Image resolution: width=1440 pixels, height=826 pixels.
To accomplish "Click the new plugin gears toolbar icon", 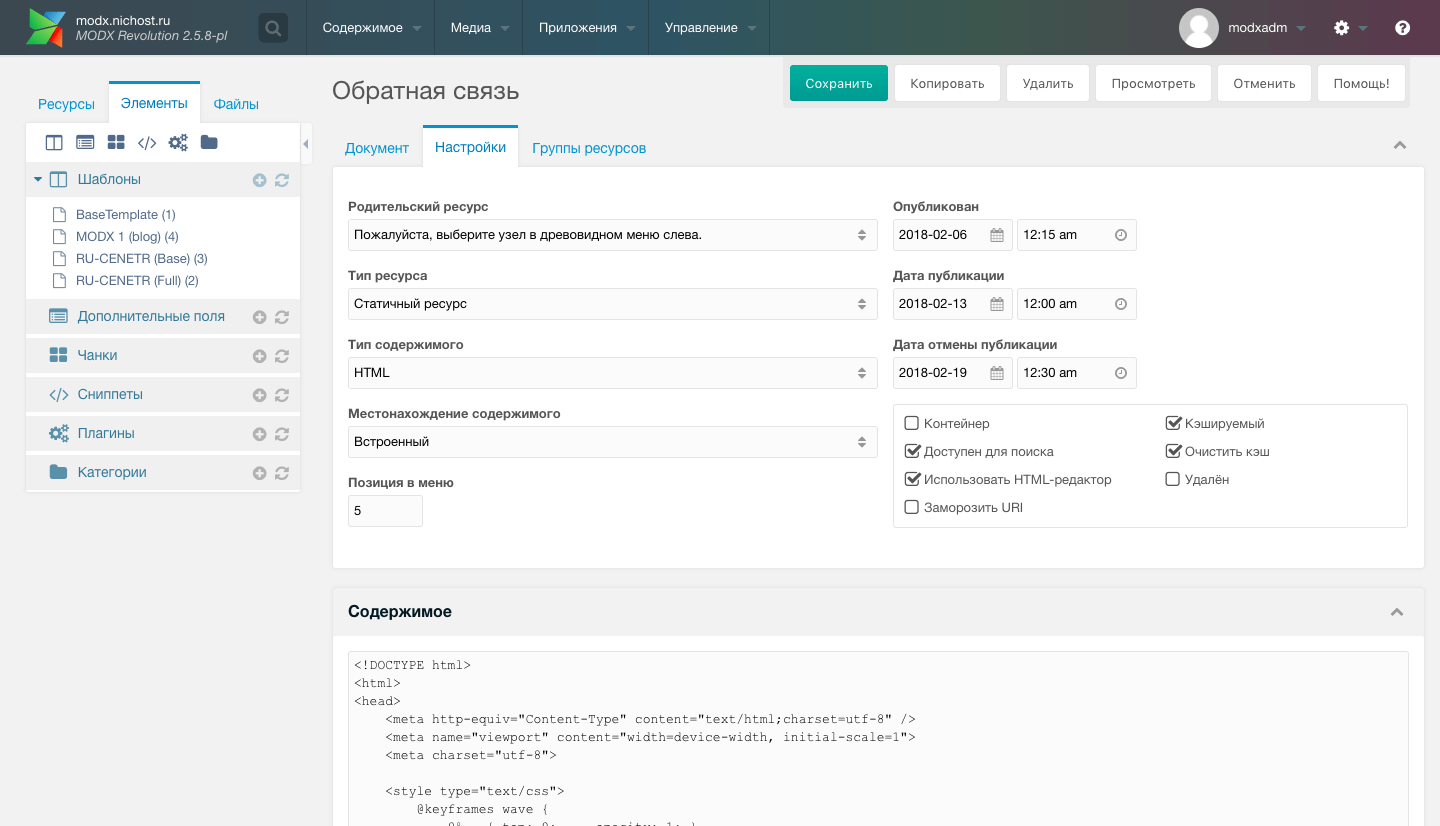I will pyautogui.click(x=178, y=143).
